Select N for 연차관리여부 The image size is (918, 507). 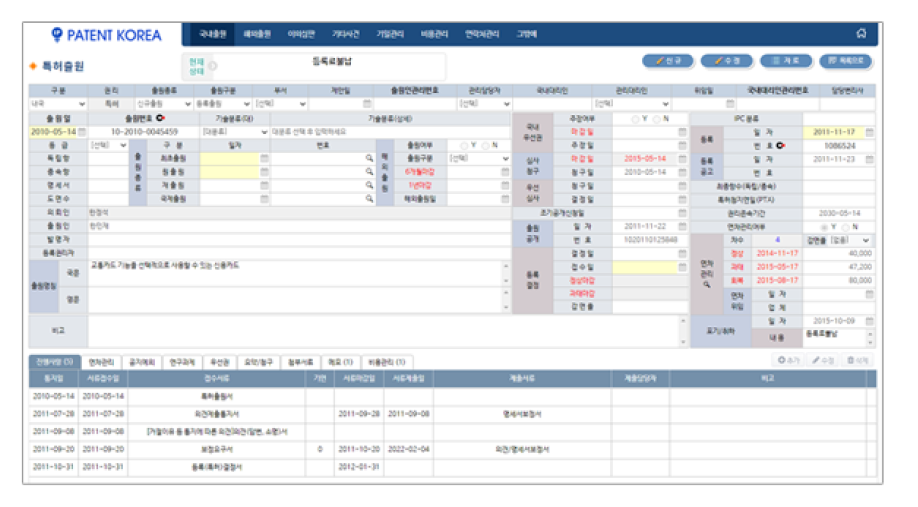(x=845, y=227)
